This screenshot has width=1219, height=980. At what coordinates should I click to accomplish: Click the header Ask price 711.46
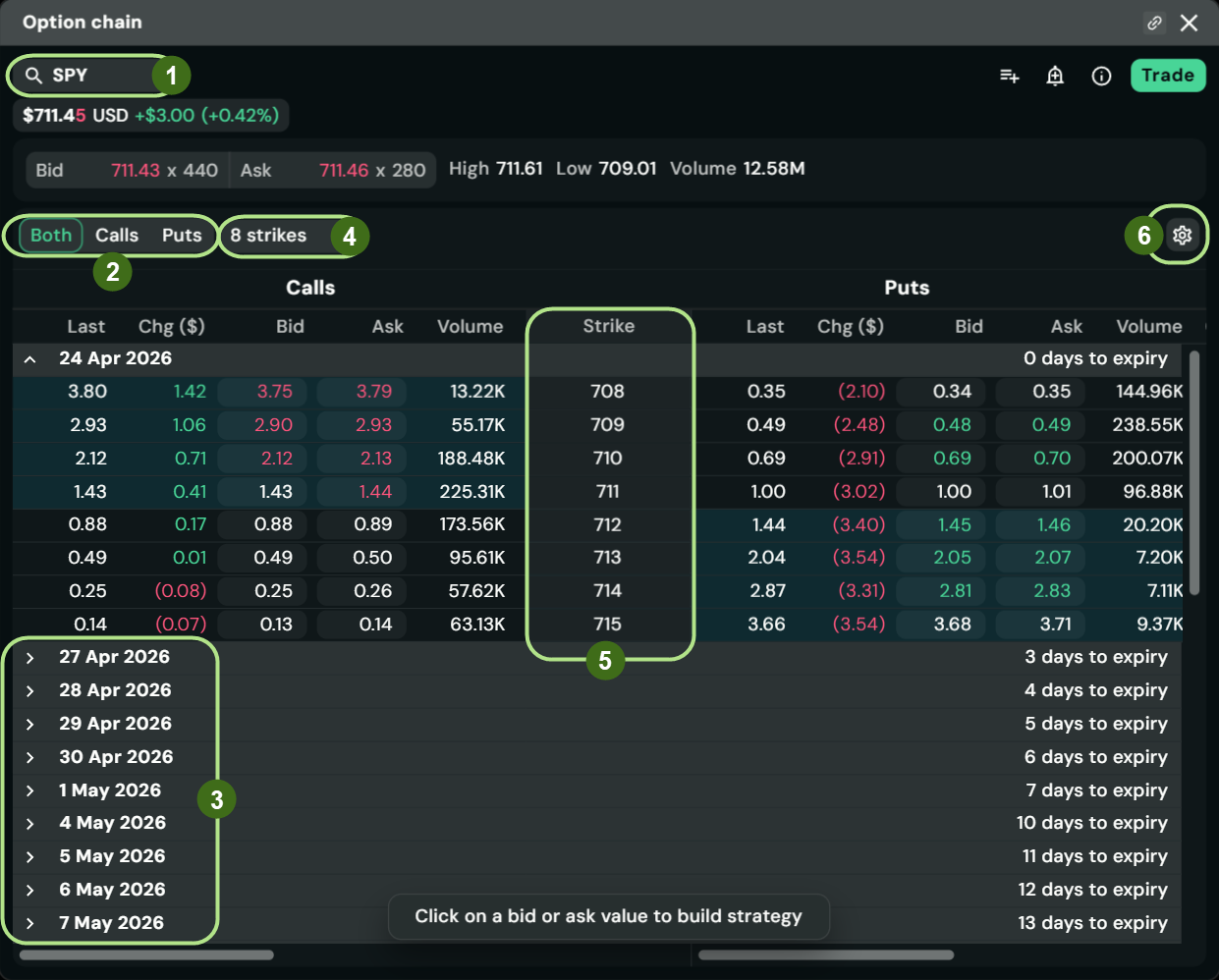click(344, 171)
